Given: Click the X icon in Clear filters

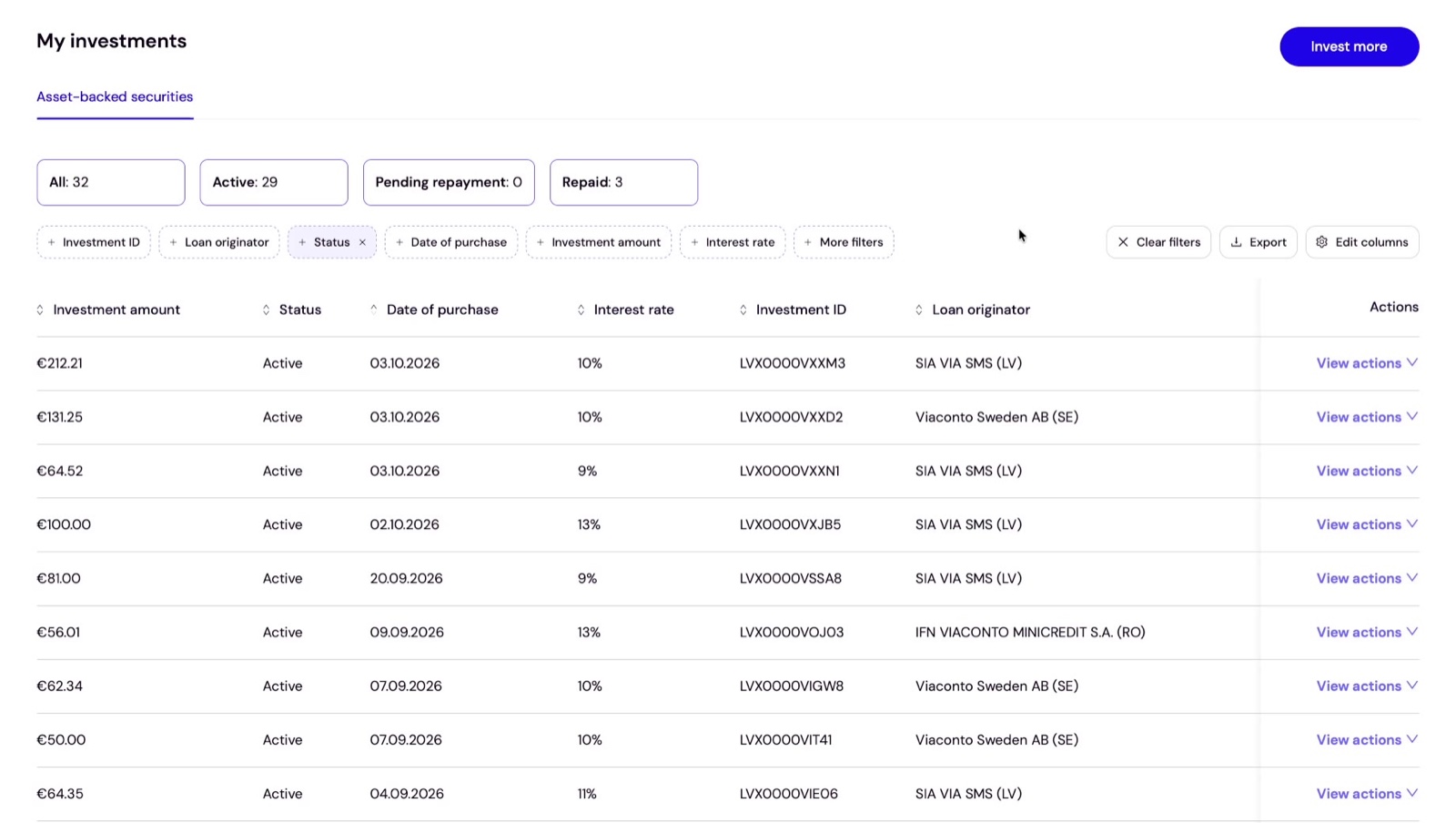Looking at the screenshot, I should point(1123,242).
